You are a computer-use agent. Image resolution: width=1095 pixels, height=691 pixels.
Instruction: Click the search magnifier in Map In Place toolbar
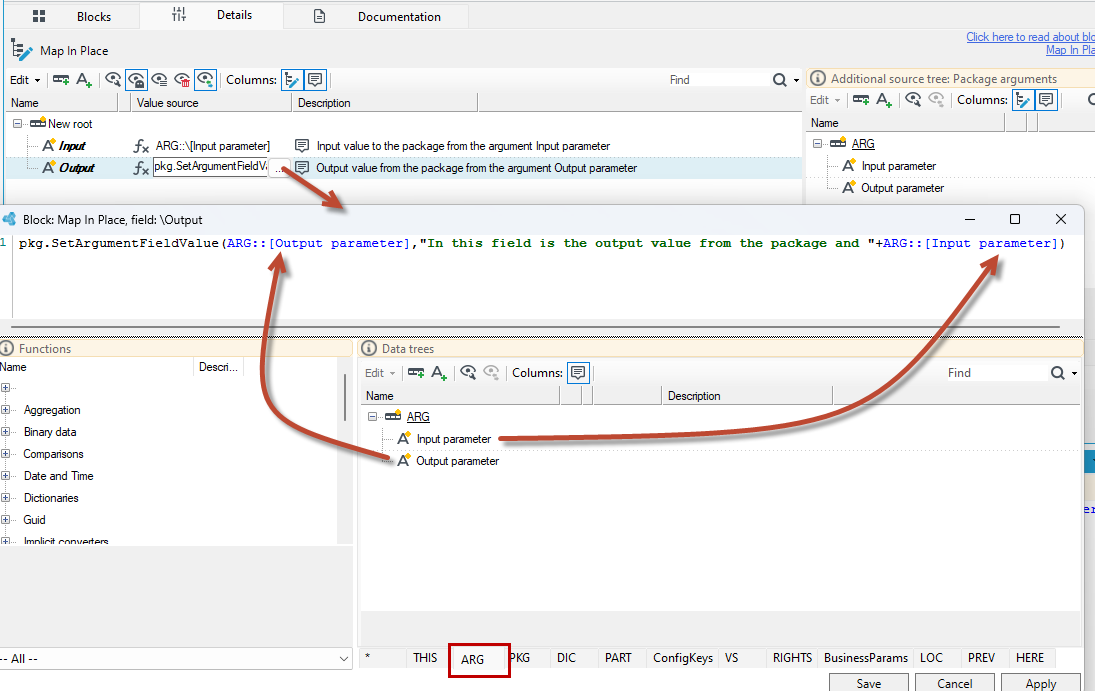[x=779, y=80]
